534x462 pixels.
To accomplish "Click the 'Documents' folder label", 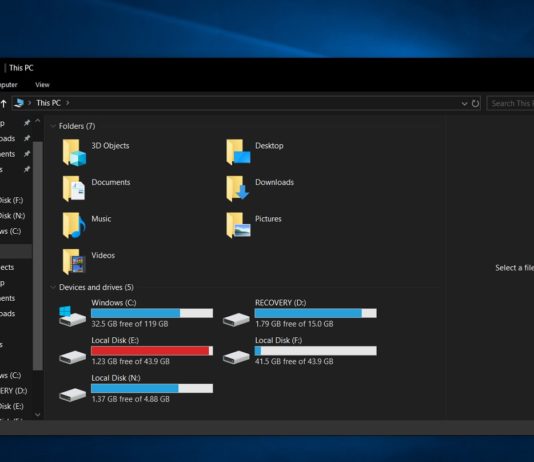I will (x=111, y=182).
